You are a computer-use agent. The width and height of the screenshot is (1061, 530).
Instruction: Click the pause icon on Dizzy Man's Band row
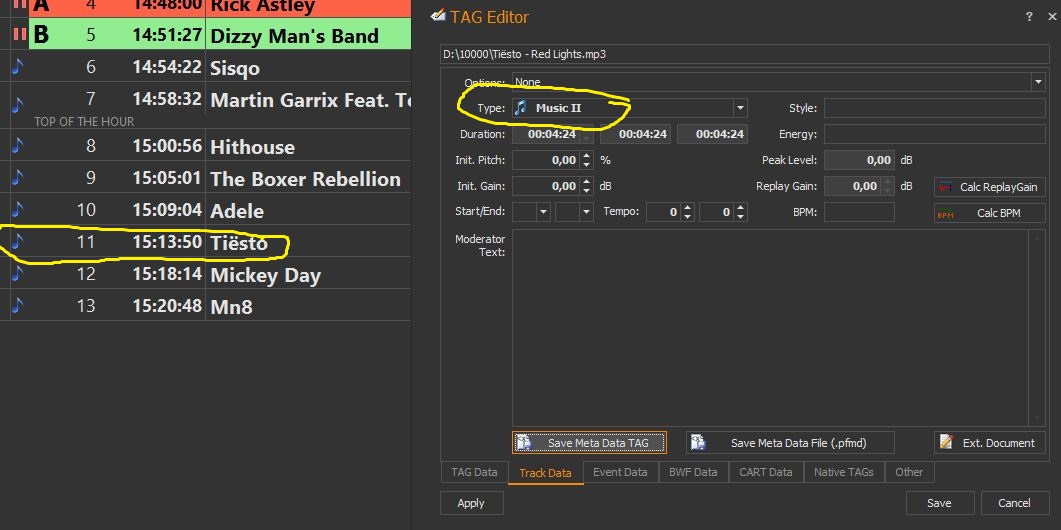point(19,35)
